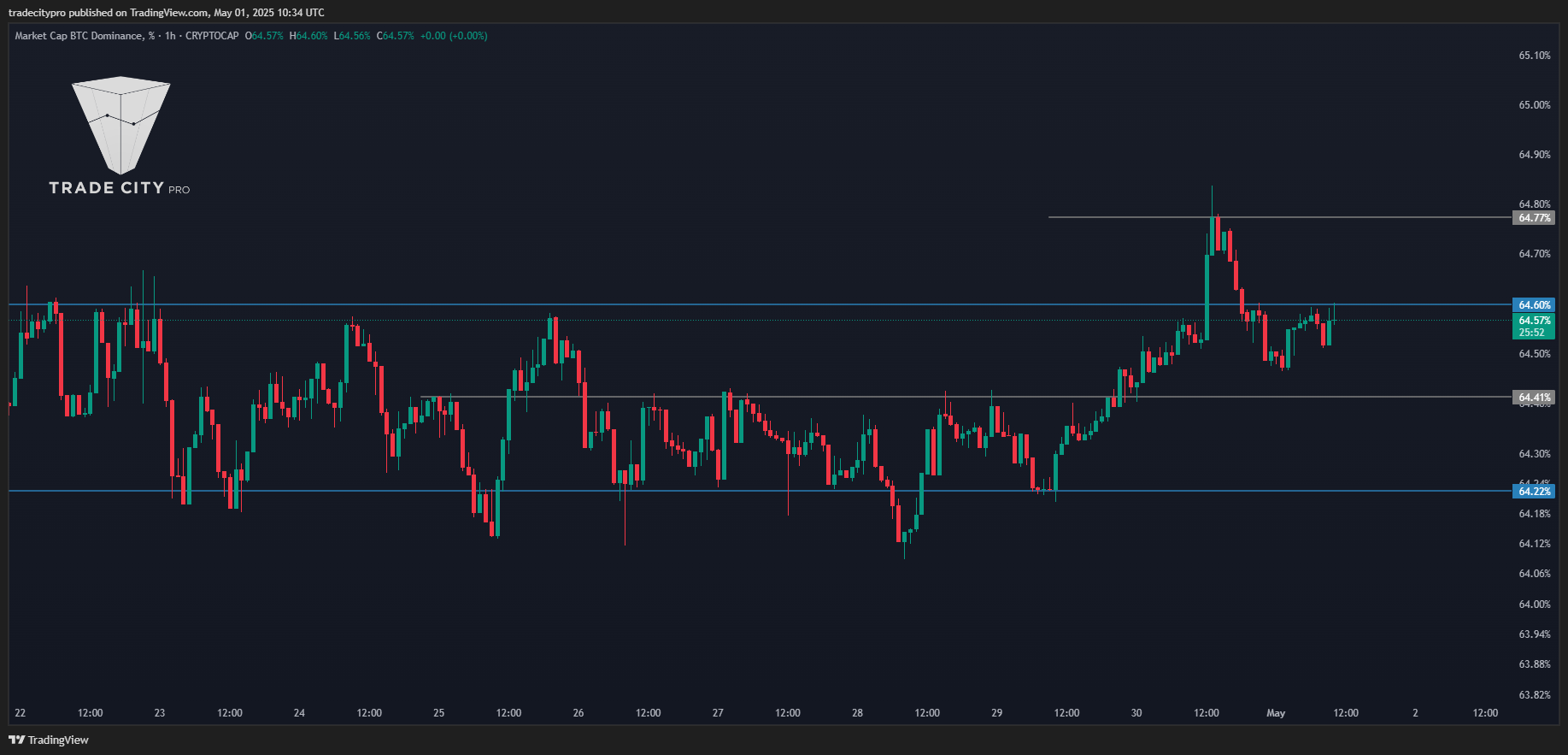1568x755 pixels.
Task: Click the 65.00% price axis tick
Action: 1535,105
